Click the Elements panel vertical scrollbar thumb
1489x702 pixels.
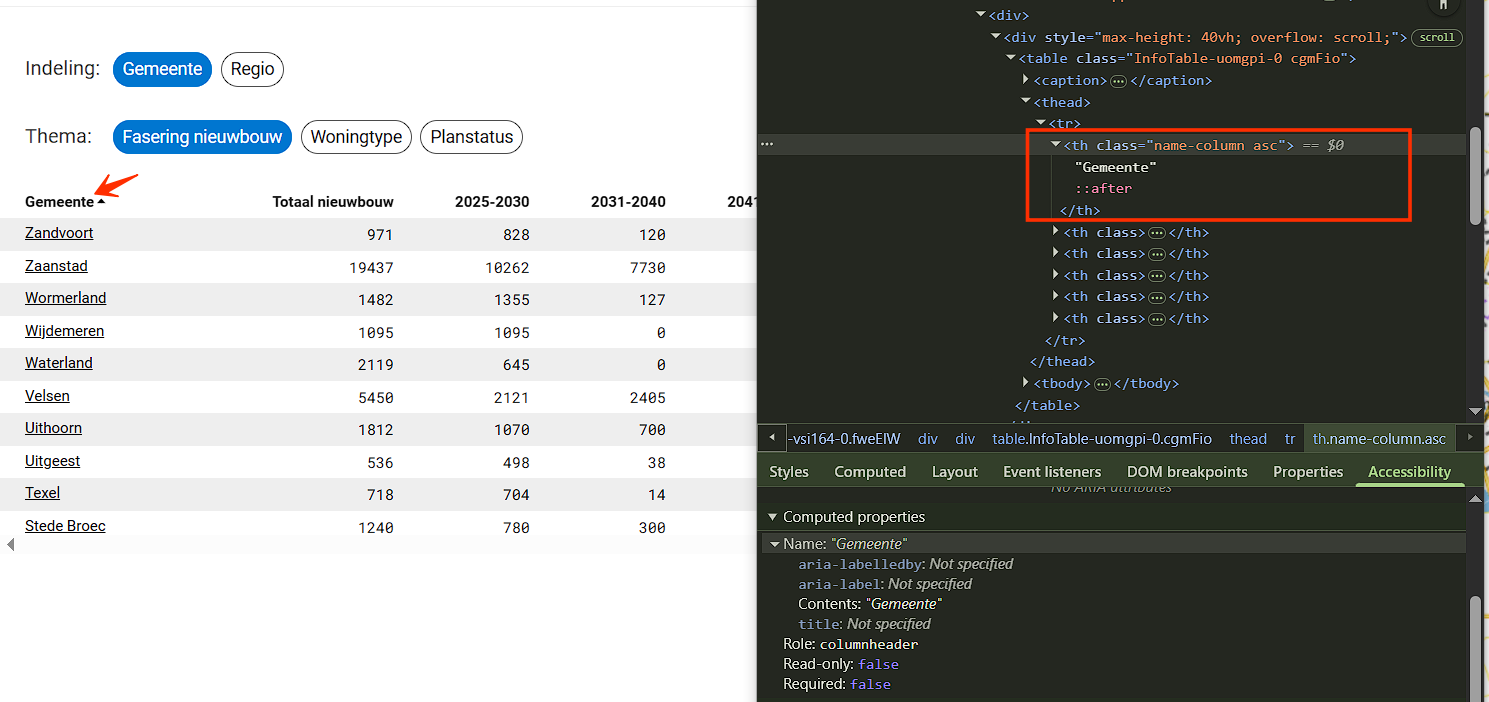[x=1475, y=175]
